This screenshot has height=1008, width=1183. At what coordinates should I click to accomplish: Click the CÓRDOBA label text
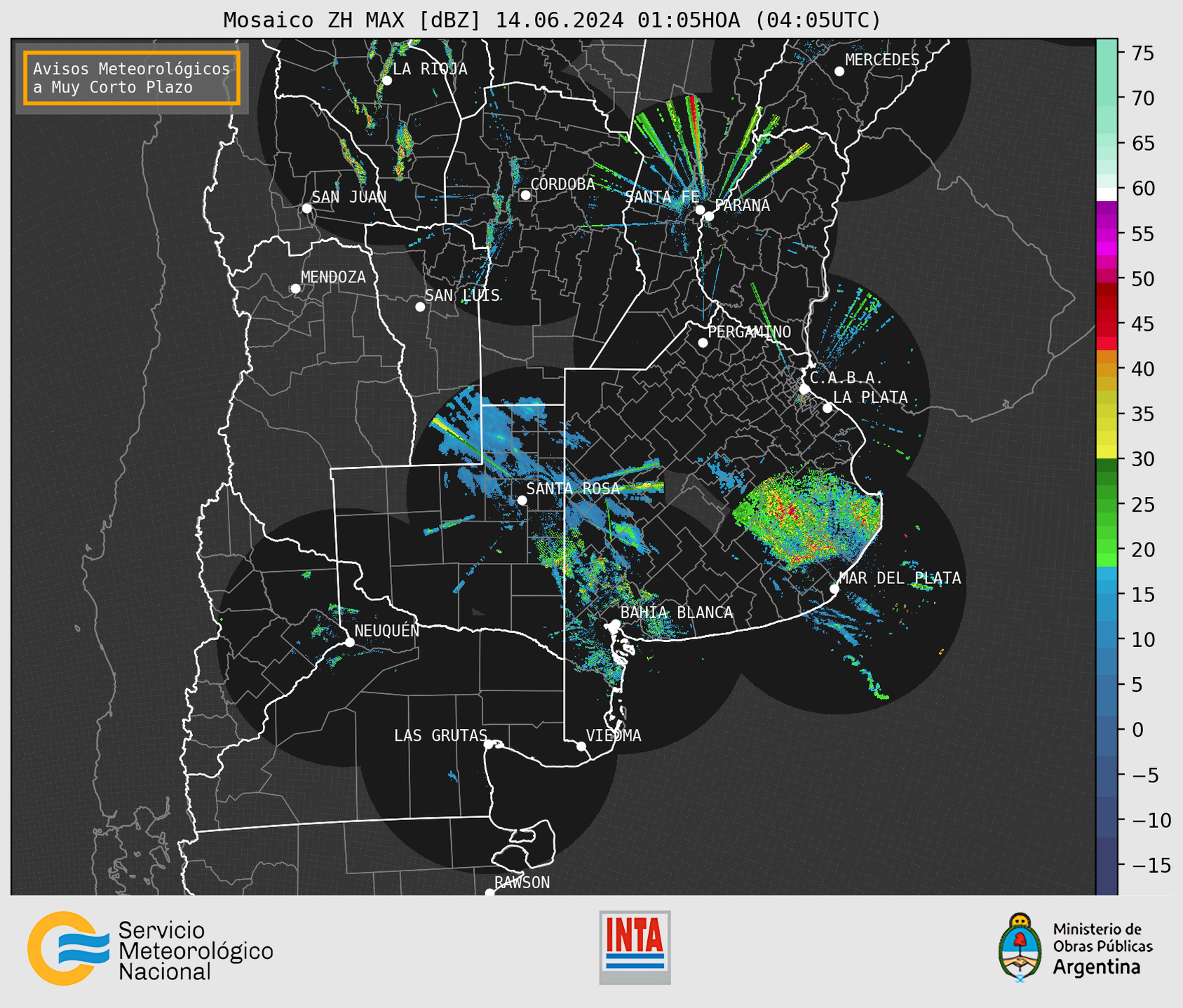[x=562, y=184]
